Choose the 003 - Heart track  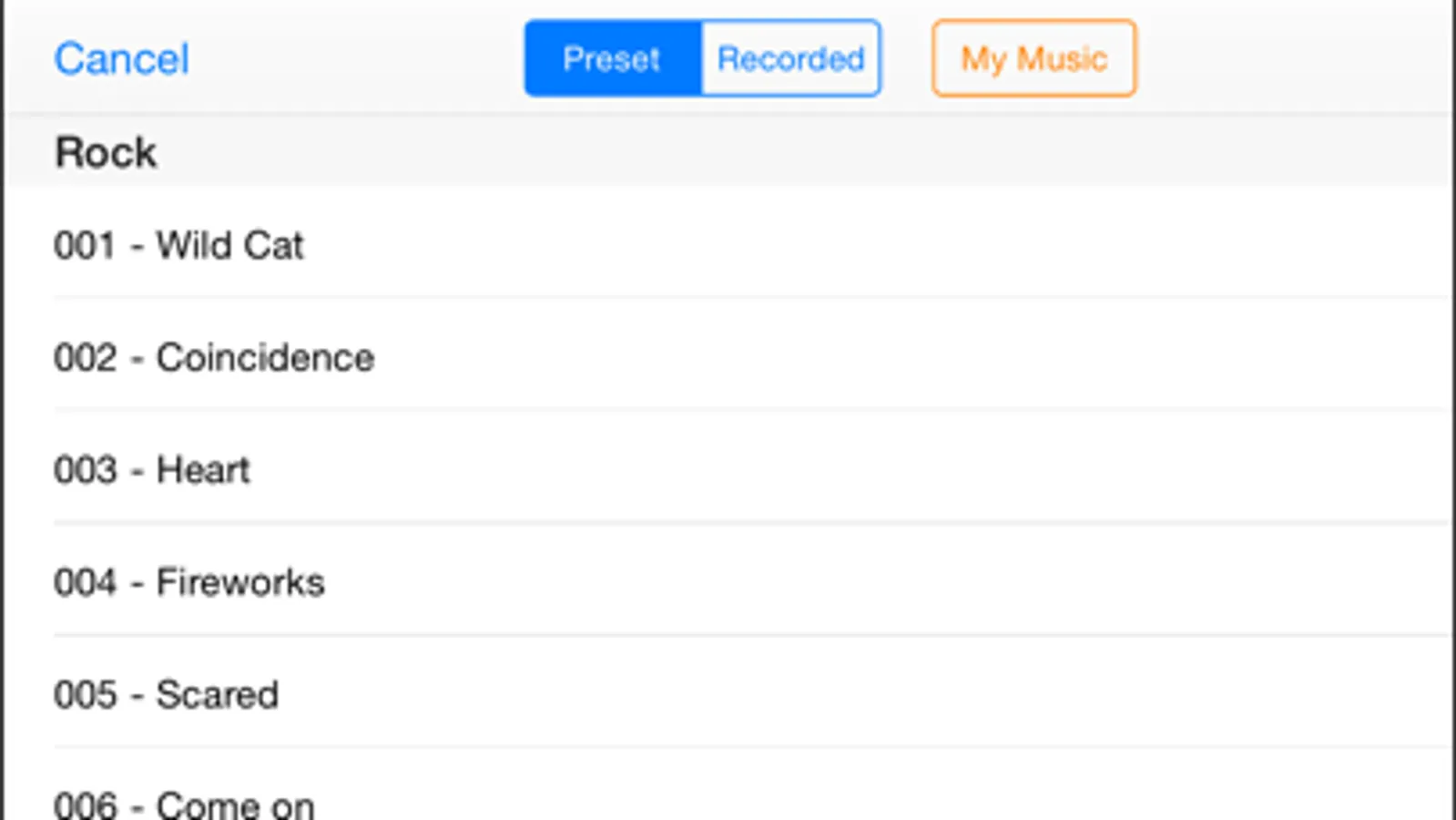152,470
